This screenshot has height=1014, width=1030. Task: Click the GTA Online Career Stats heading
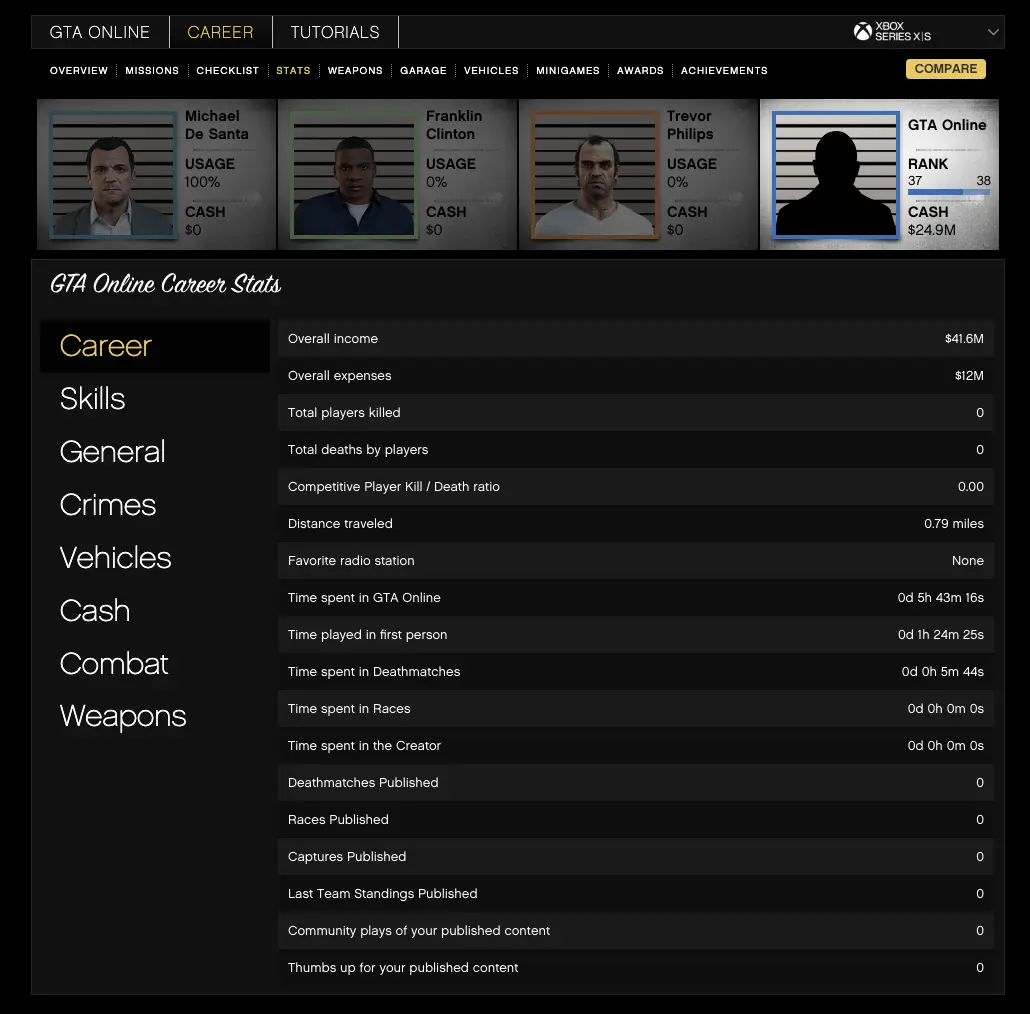point(166,284)
